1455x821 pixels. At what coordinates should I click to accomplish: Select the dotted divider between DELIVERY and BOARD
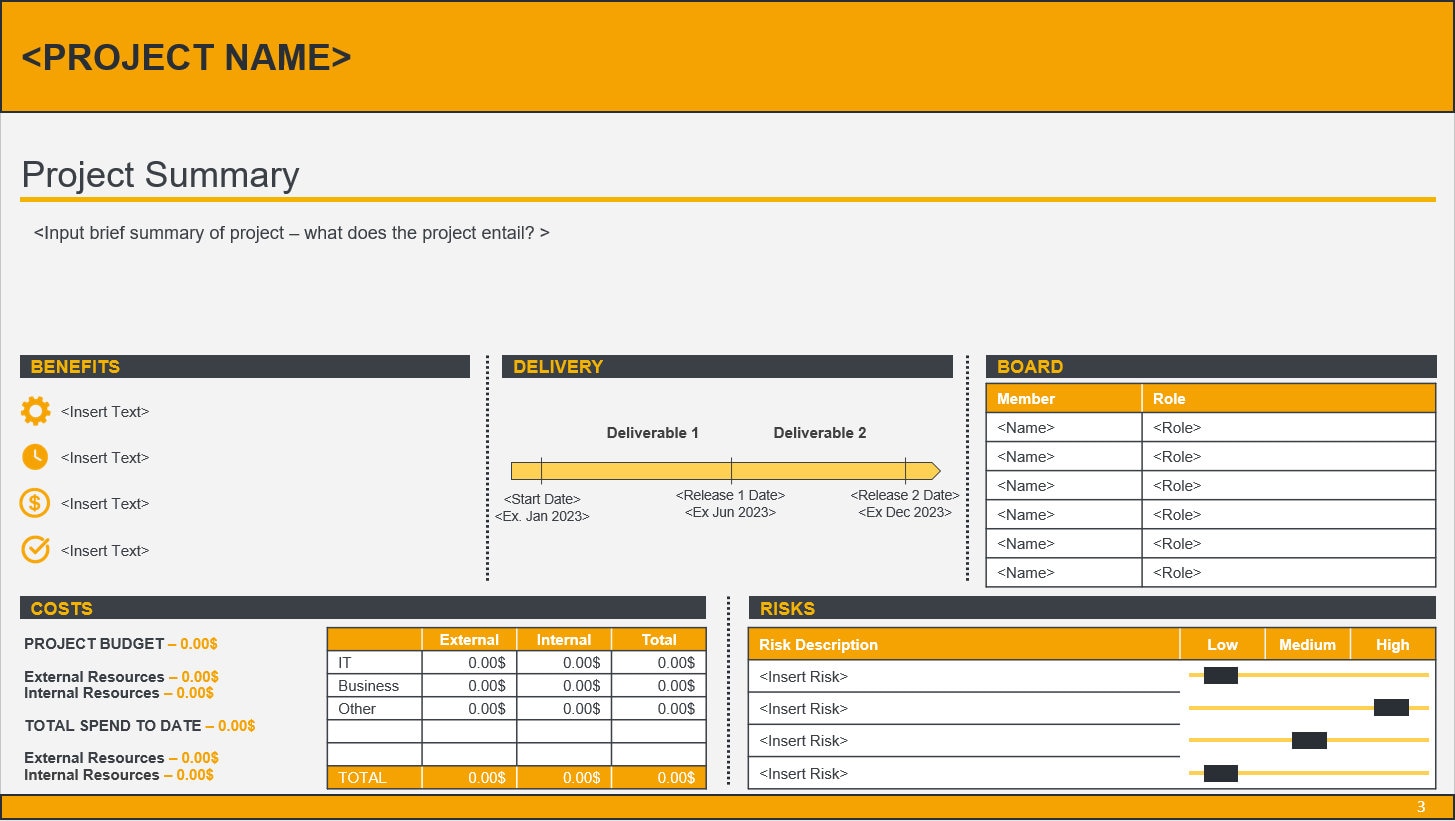pos(966,468)
